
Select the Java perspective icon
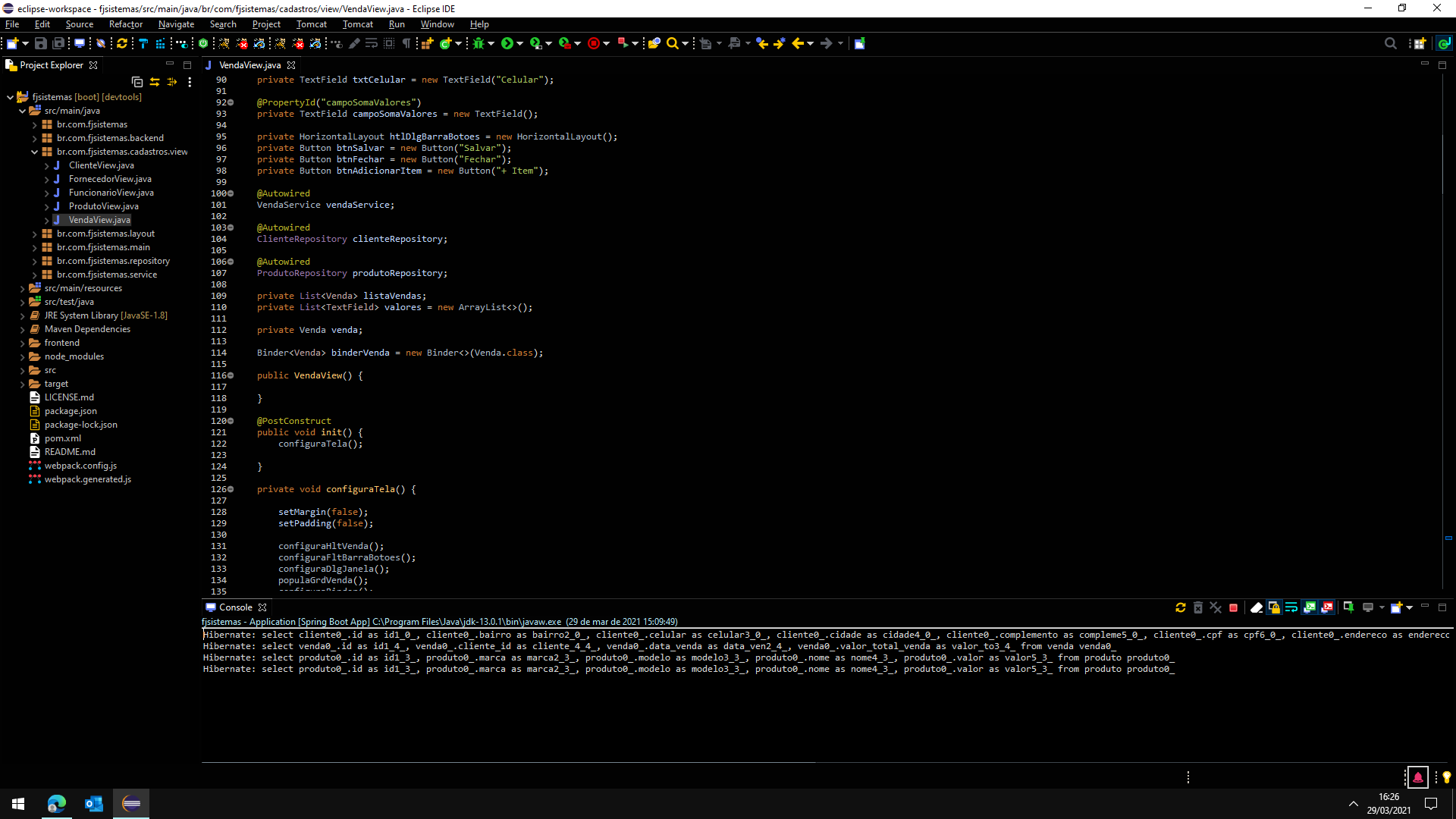pyautogui.click(x=1444, y=43)
